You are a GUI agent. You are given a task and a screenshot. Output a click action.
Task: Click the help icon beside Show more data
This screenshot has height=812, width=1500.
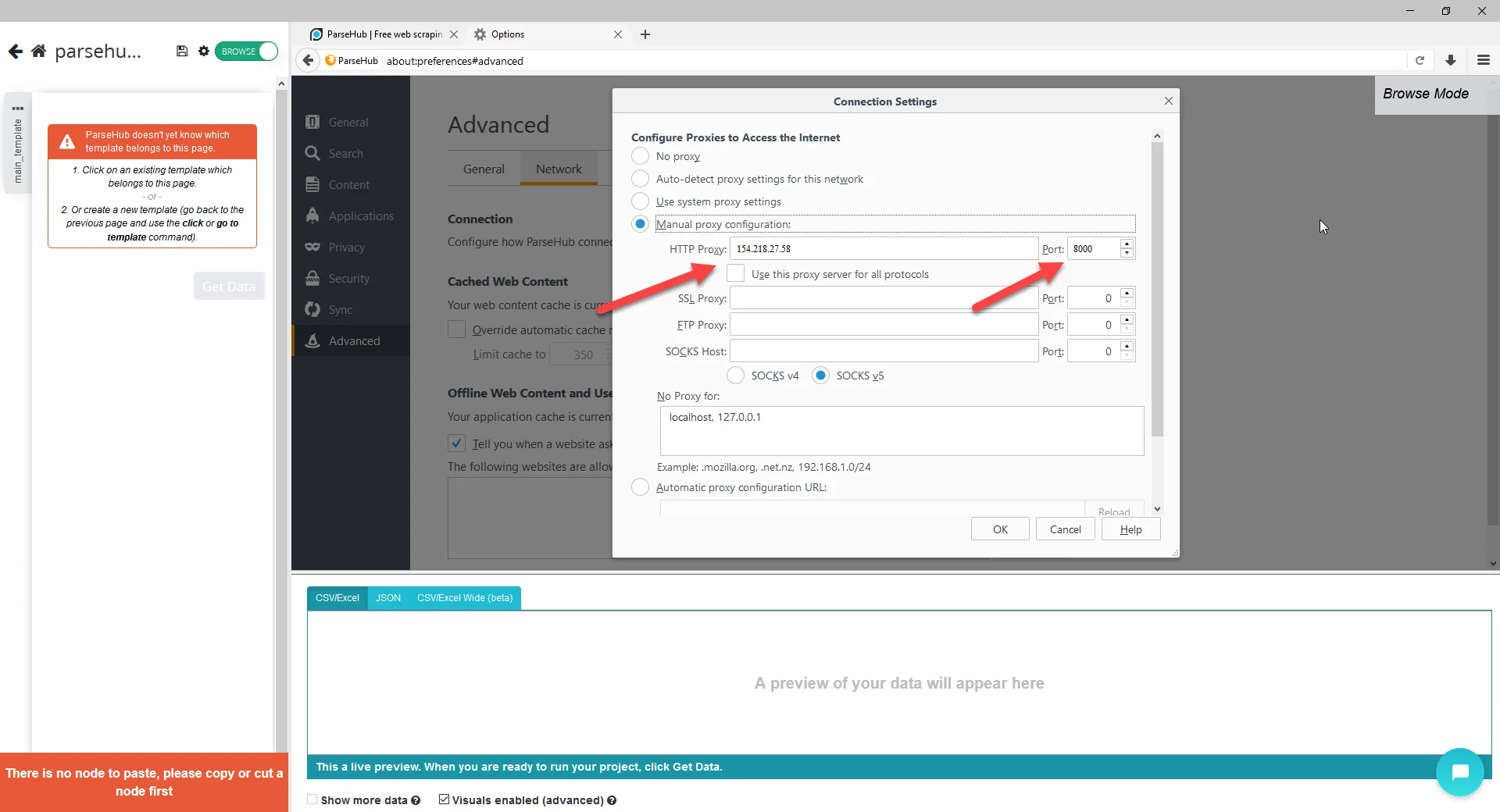pyautogui.click(x=416, y=800)
